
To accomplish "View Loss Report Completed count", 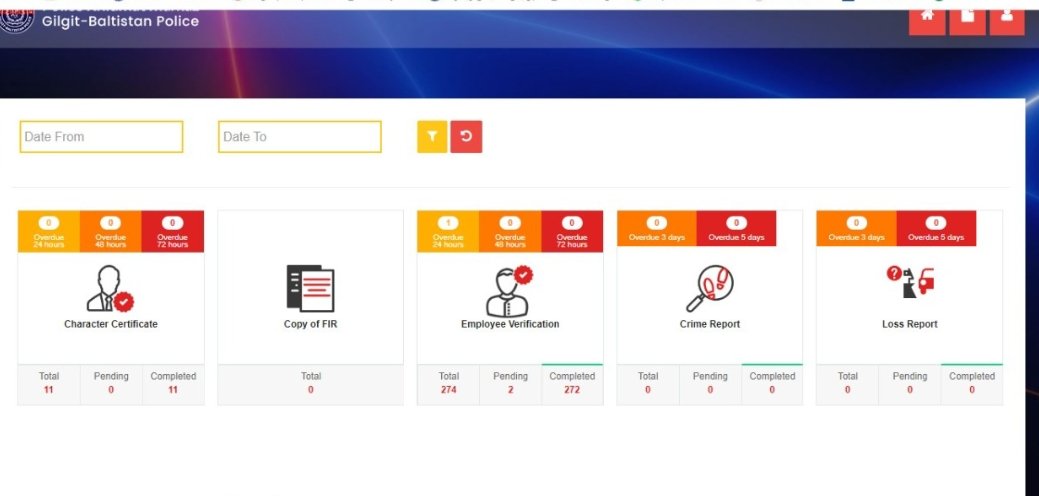I will point(971,384).
